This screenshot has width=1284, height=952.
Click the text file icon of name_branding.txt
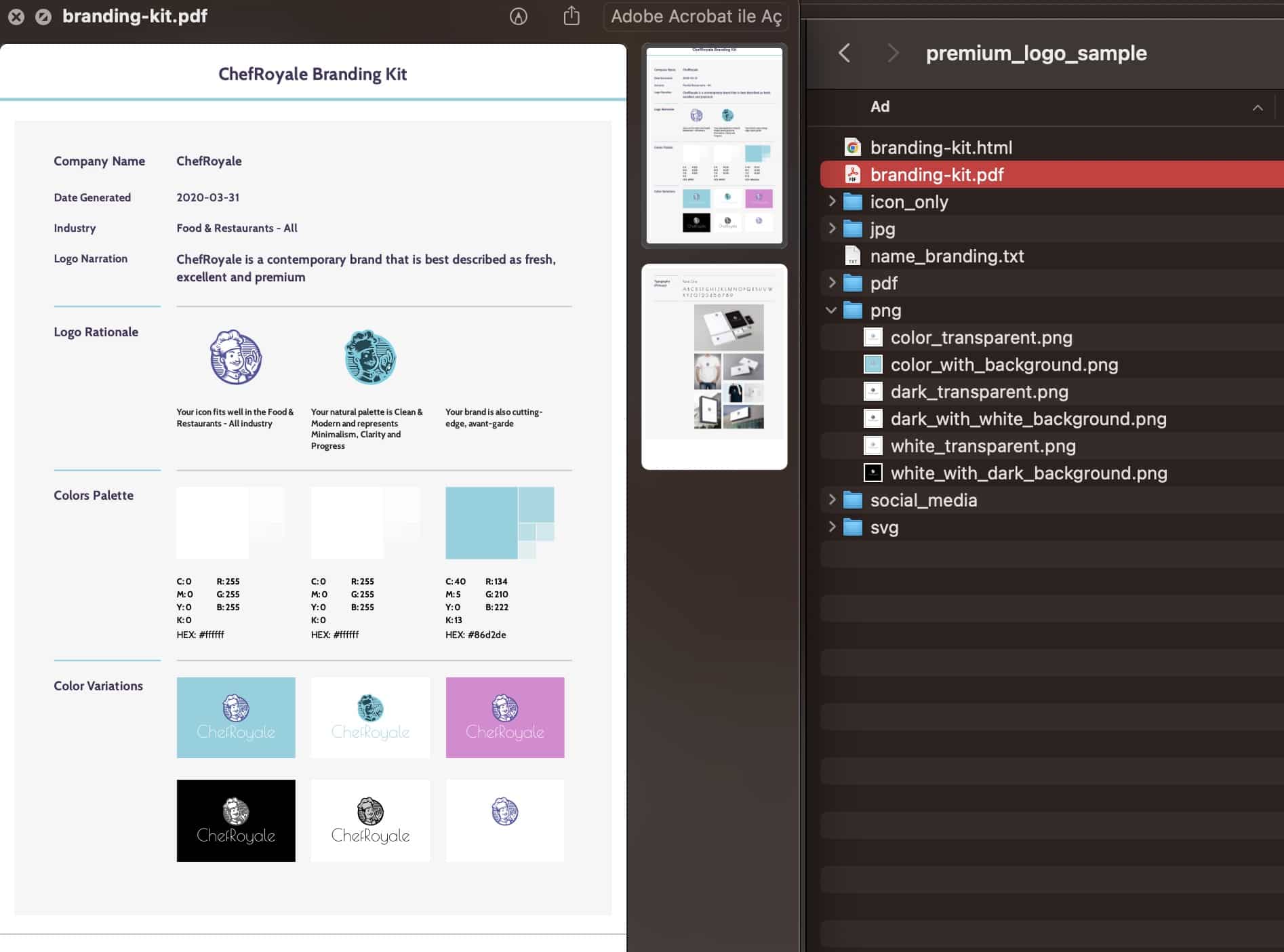click(853, 256)
